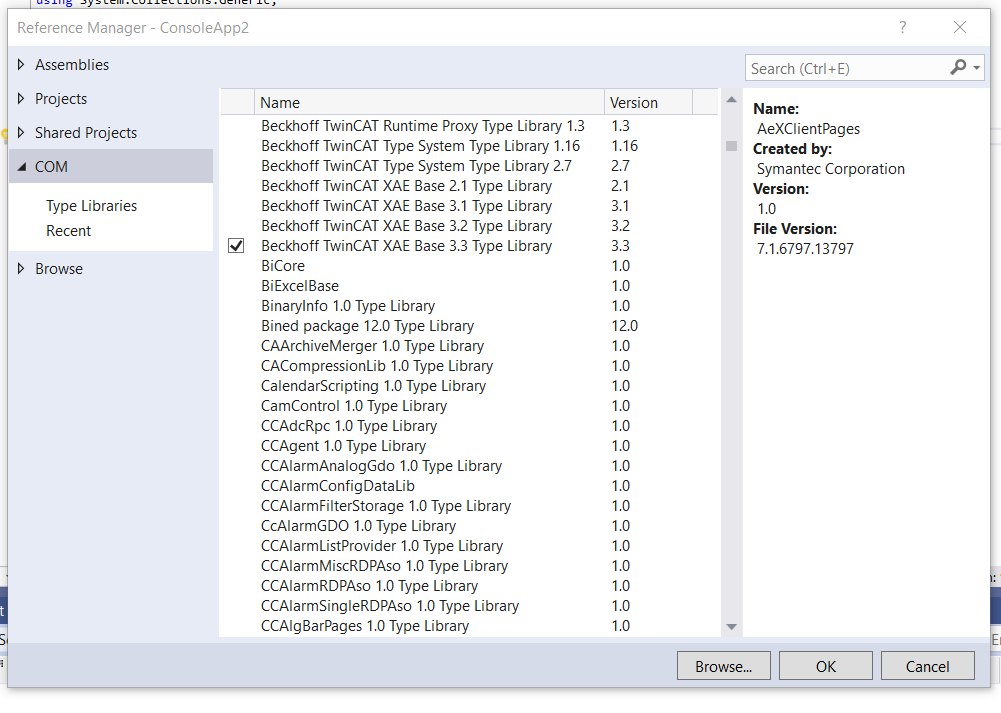Click the vertical scrollbar thumb

click(x=732, y=146)
